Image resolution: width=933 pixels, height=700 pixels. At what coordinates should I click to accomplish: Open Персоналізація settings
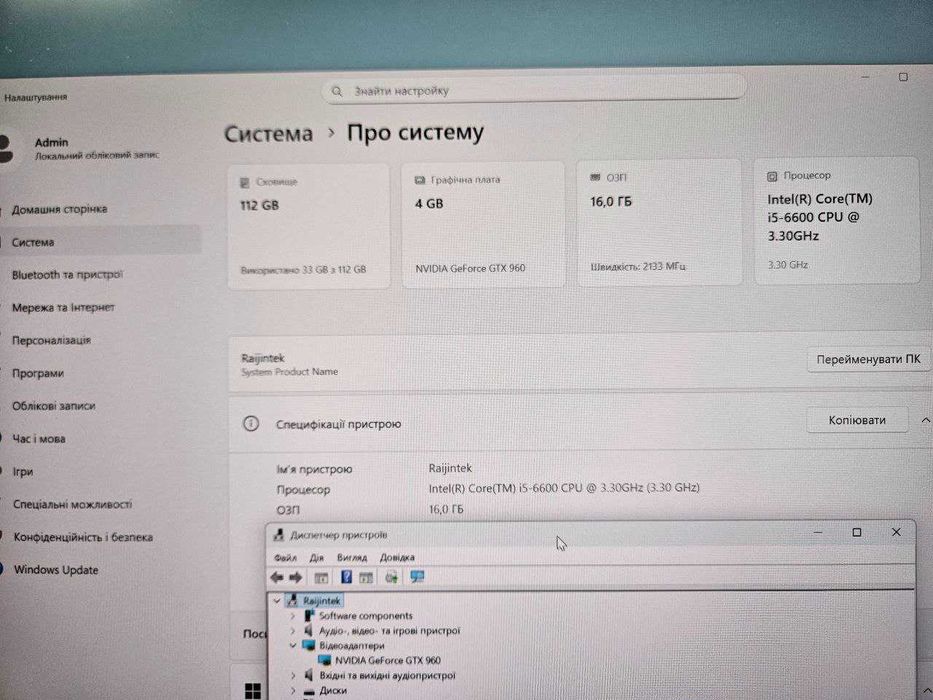click(x=51, y=340)
